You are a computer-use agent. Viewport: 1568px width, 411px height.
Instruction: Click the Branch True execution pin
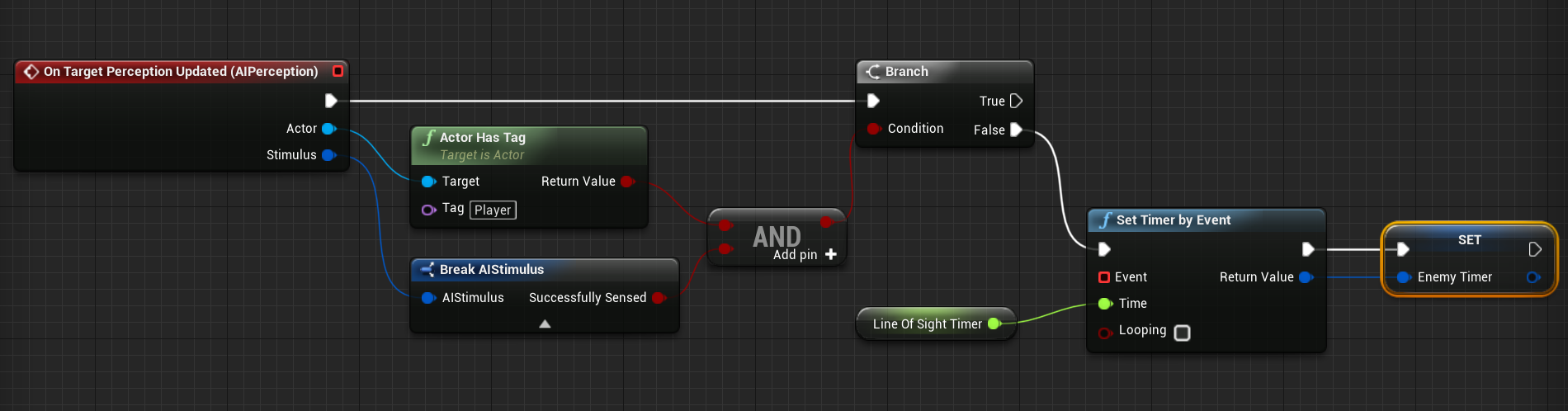click(x=1016, y=101)
